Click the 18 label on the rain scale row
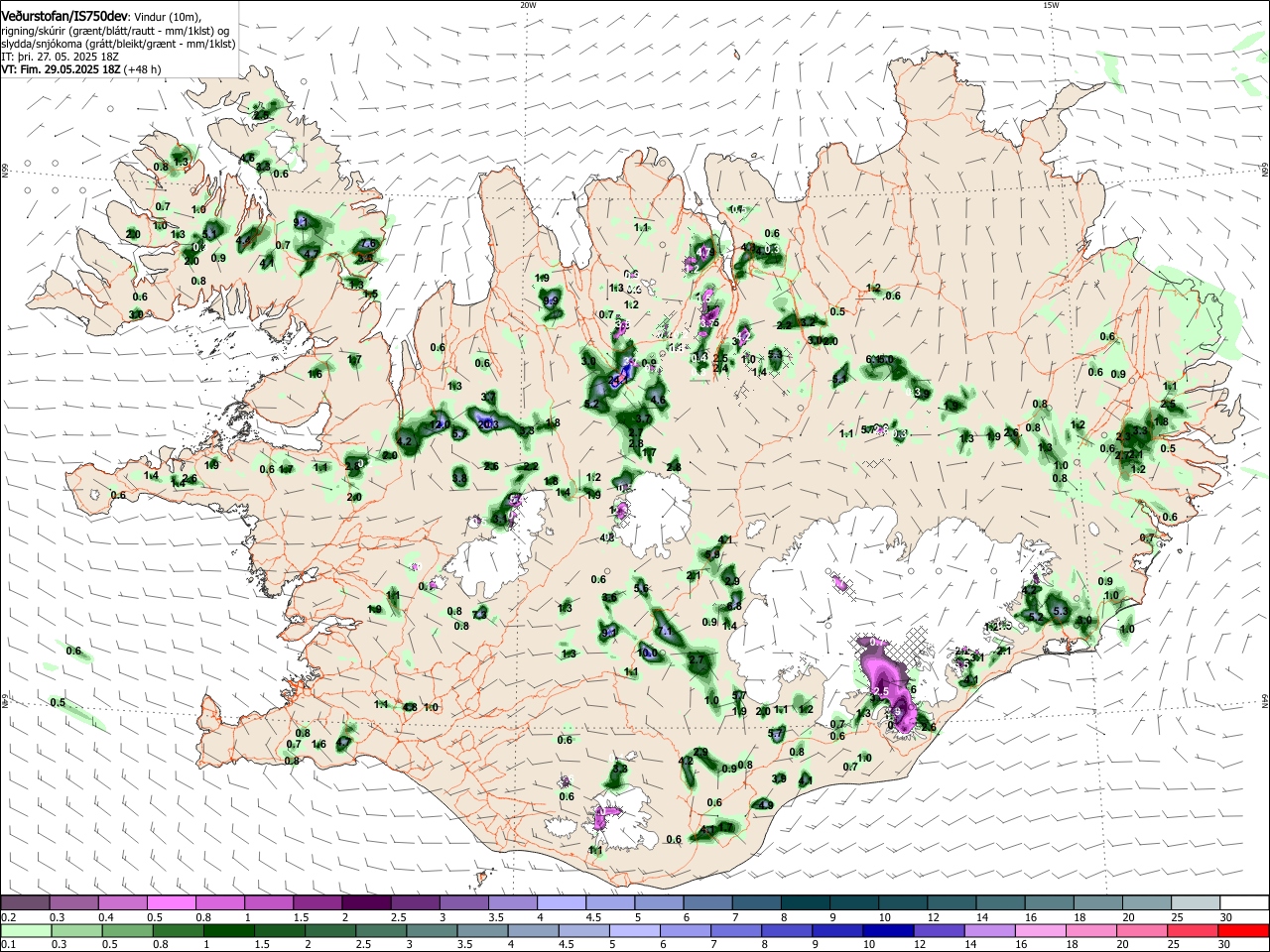Image resolution: width=1270 pixels, height=952 pixels. pos(1074,946)
